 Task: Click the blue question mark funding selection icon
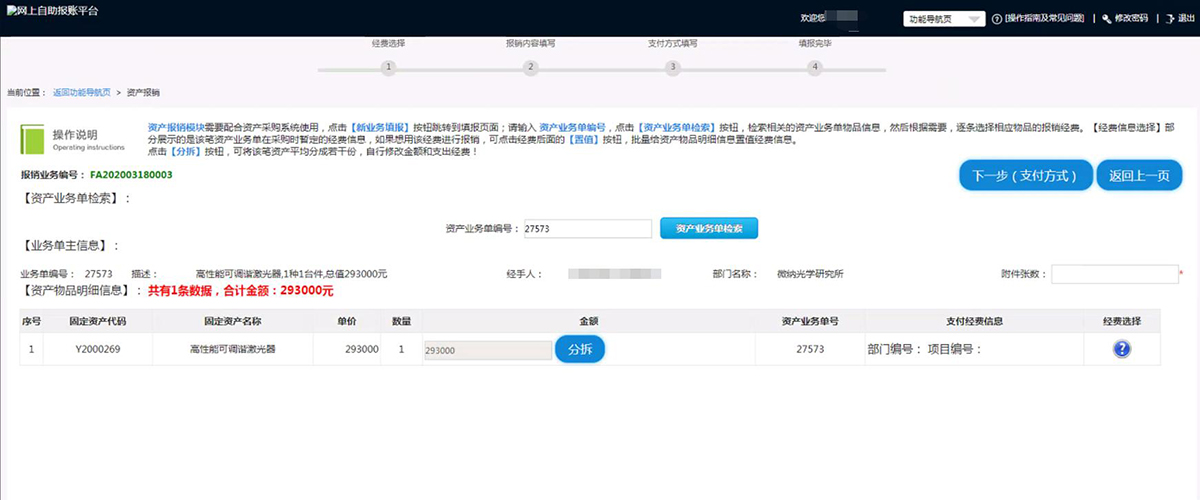click(x=1121, y=349)
